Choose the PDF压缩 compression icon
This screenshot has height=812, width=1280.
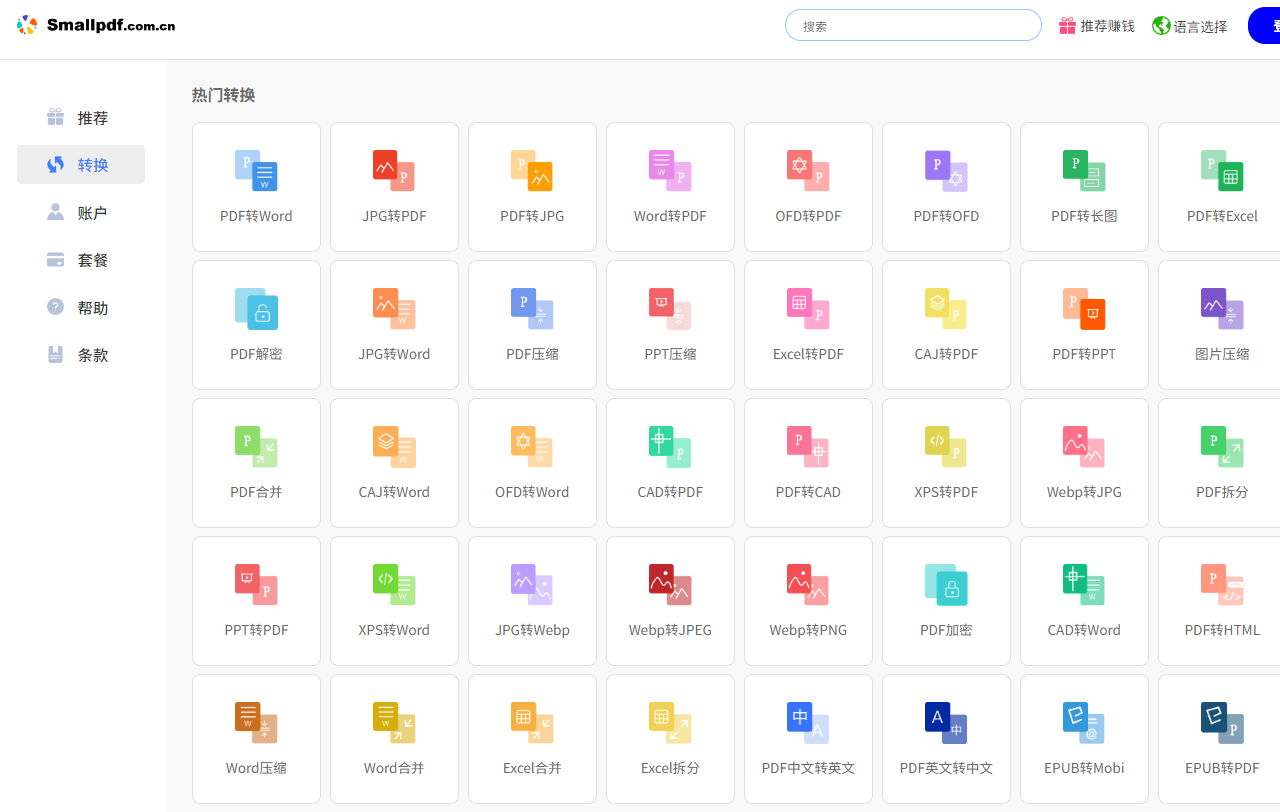(x=532, y=309)
